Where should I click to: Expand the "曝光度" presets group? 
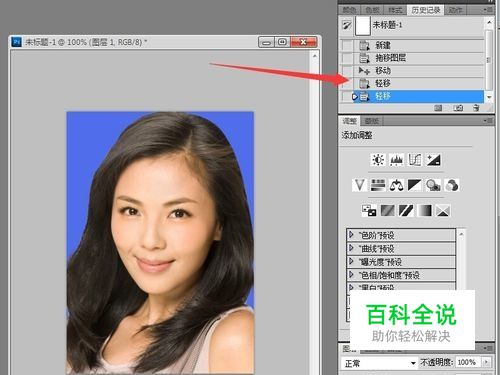tap(351, 261)
